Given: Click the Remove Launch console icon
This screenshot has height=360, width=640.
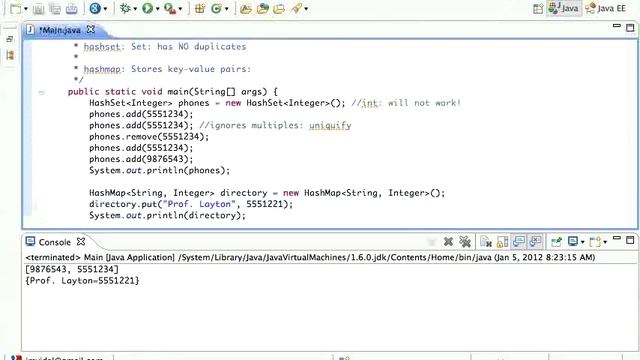Looking at the screenshot, I should 448,242.
